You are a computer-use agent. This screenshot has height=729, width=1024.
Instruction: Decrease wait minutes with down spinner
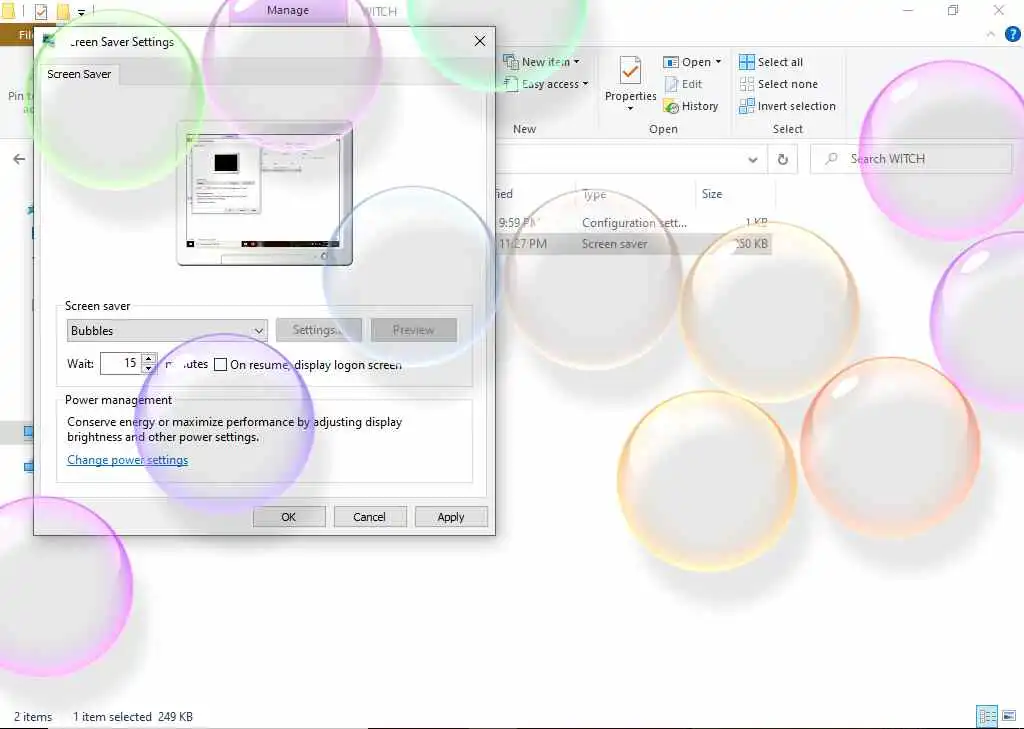149,368
